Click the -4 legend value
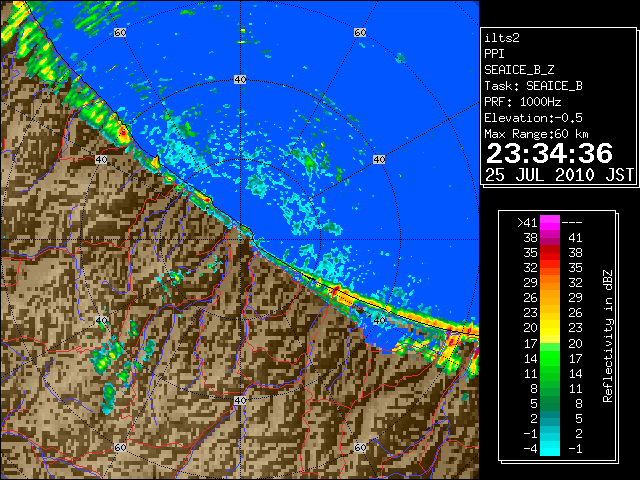This screenshot has height=480, width=640. coord(530,448)
